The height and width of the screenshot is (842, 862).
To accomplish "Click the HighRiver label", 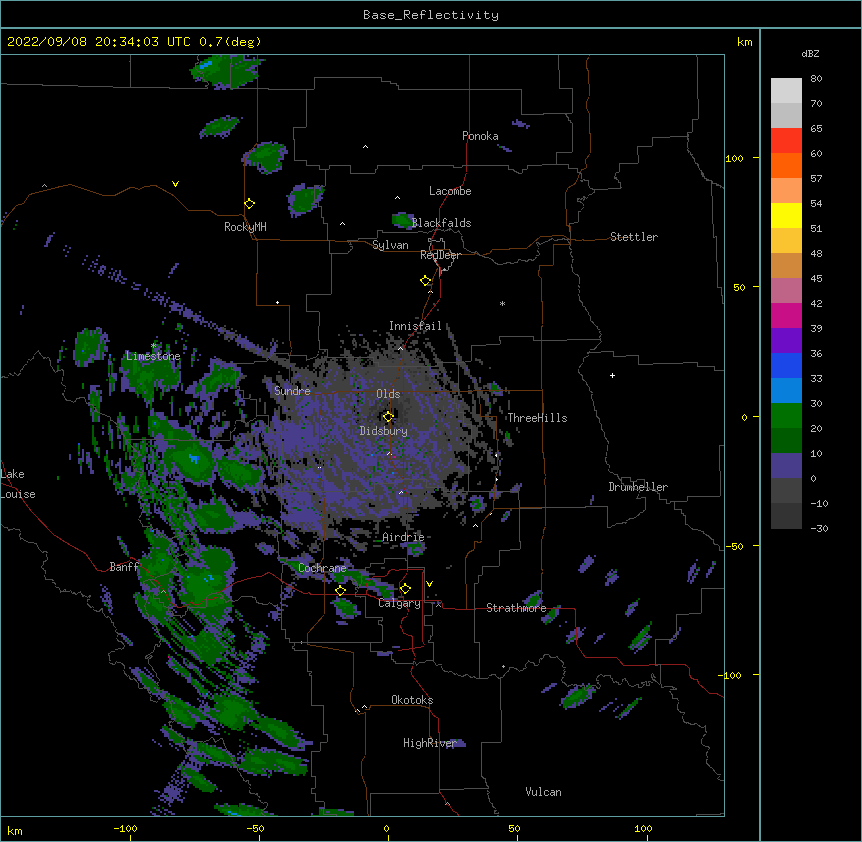I will [x=430, y=743].
